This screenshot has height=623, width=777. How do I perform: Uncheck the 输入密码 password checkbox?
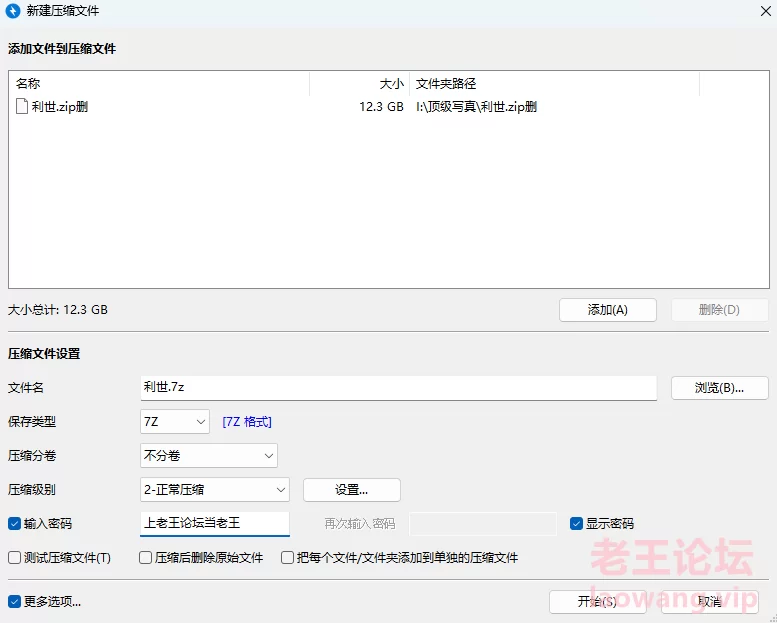[14, 523]
